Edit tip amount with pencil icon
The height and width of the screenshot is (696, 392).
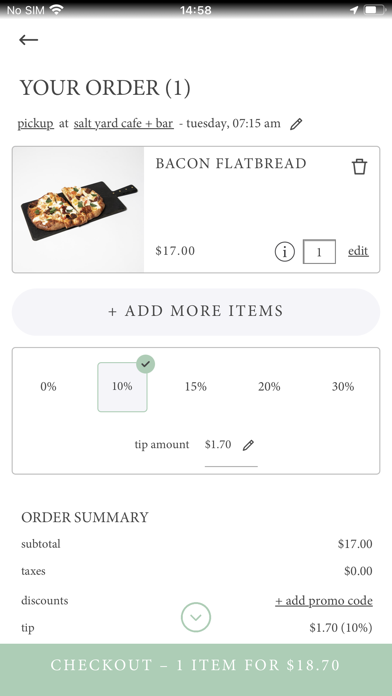(x=248, y=445)
